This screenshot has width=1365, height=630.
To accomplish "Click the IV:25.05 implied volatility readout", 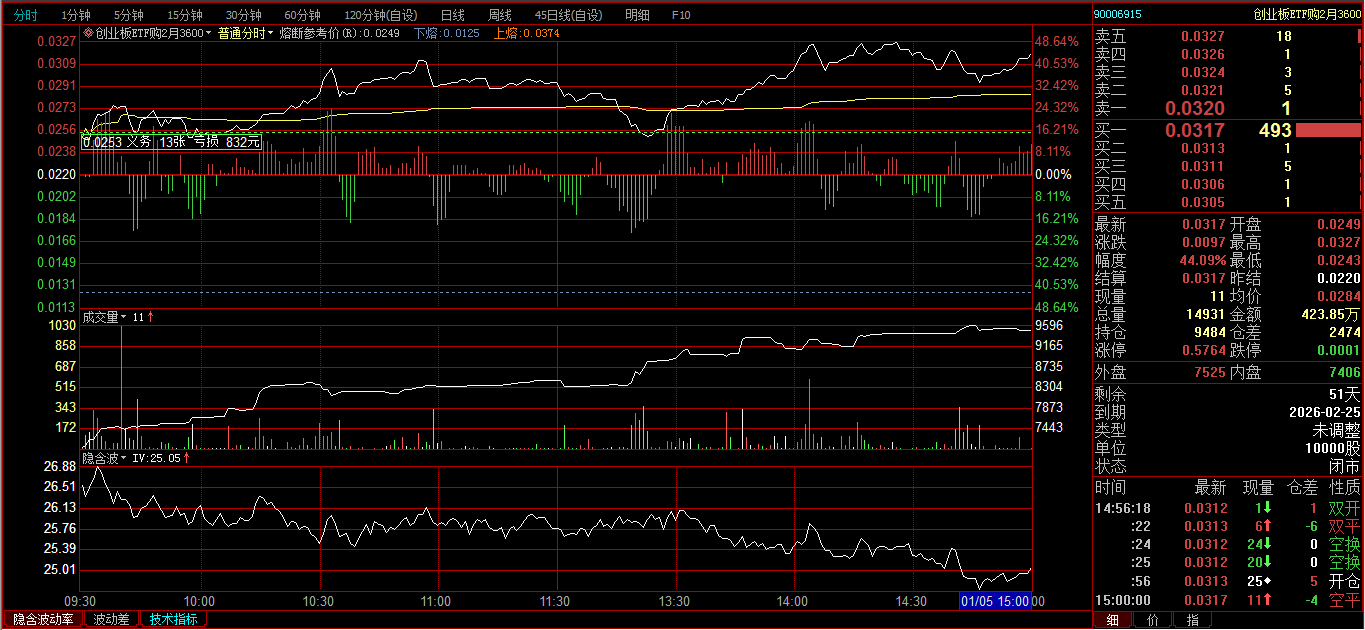I will (x=156, y=458).
